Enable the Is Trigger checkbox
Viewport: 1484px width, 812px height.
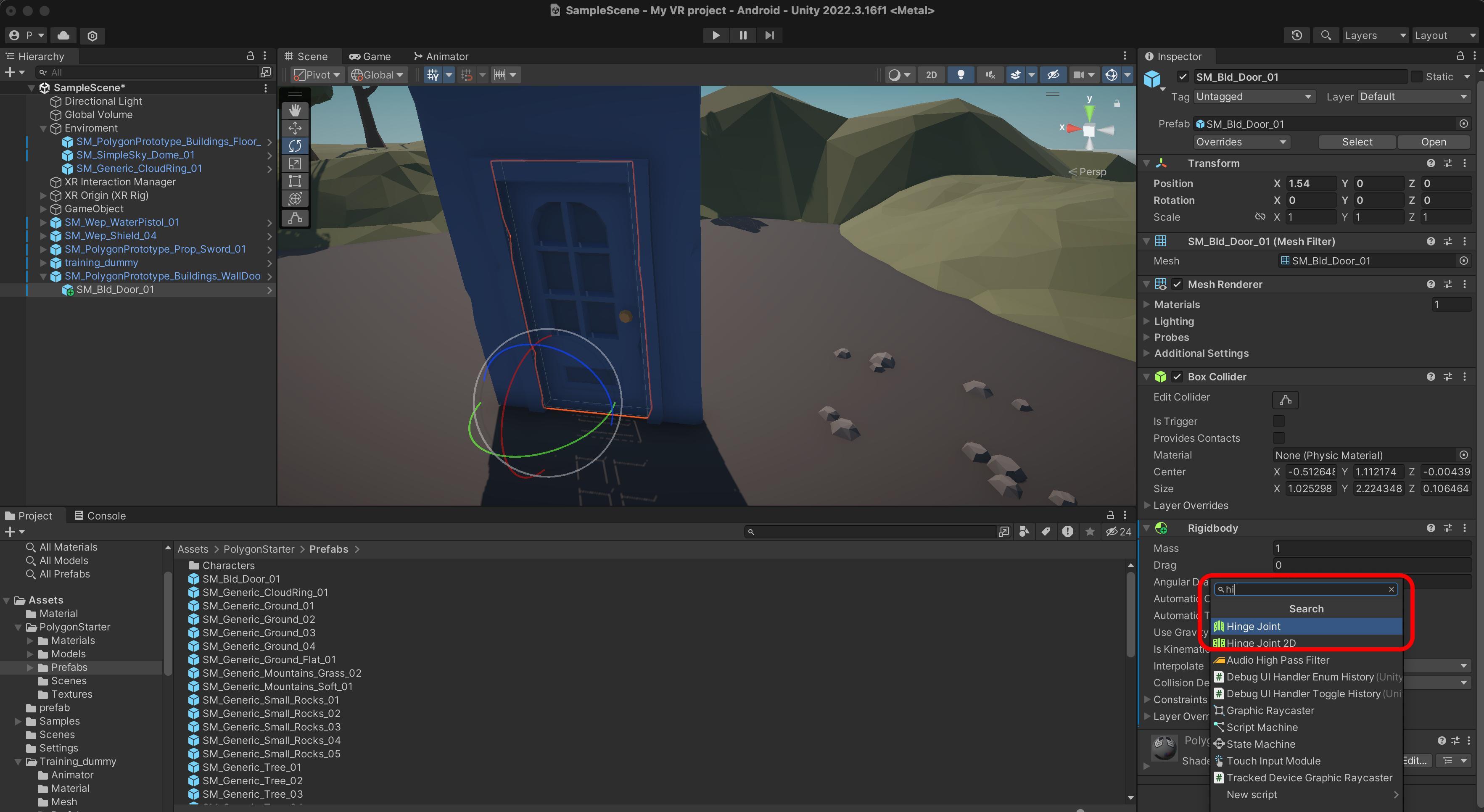(1278, 421)
